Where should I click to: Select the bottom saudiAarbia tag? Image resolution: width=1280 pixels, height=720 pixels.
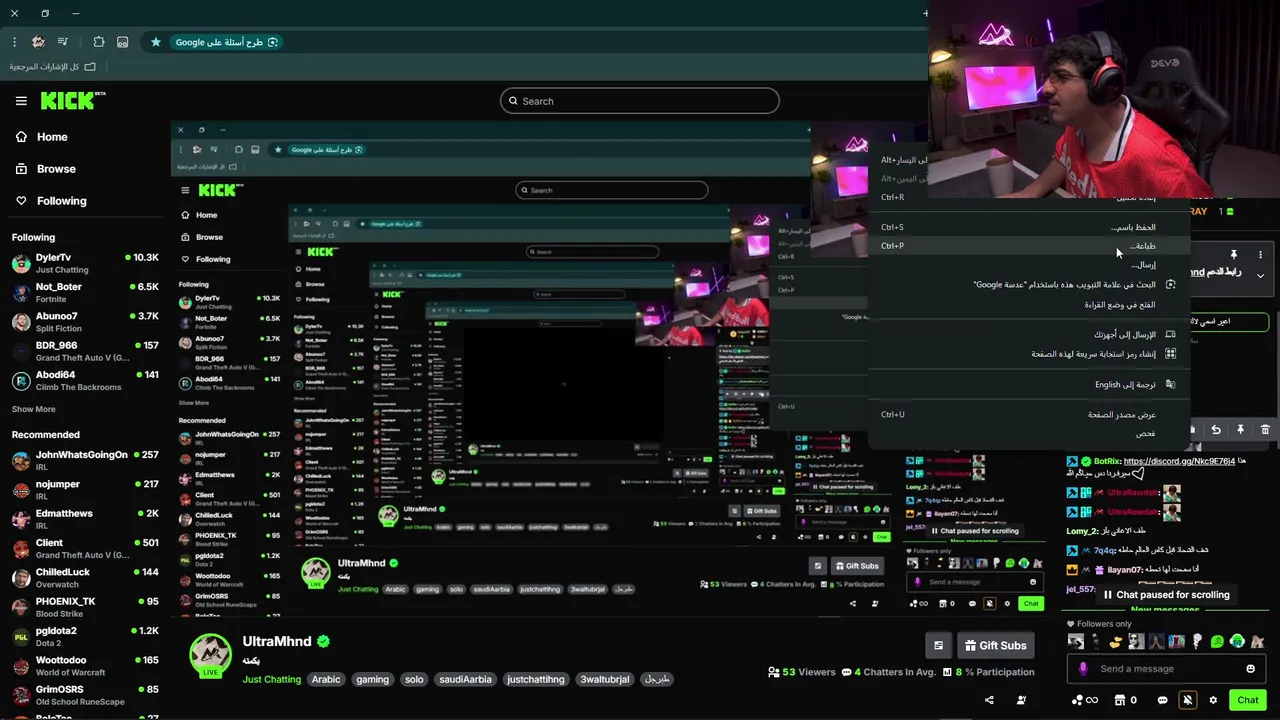click(x=466, y=679)
